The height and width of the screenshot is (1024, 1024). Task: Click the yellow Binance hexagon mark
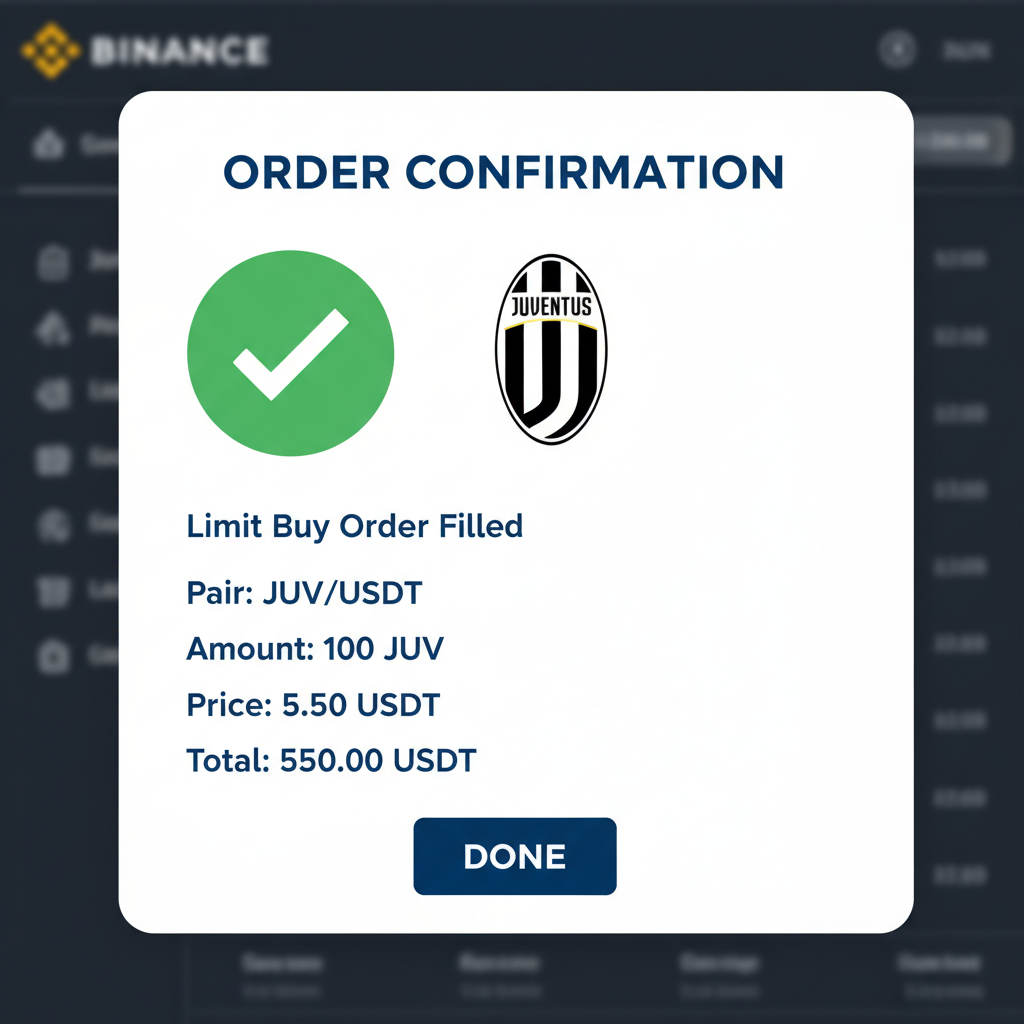click(x=52, y=49)
